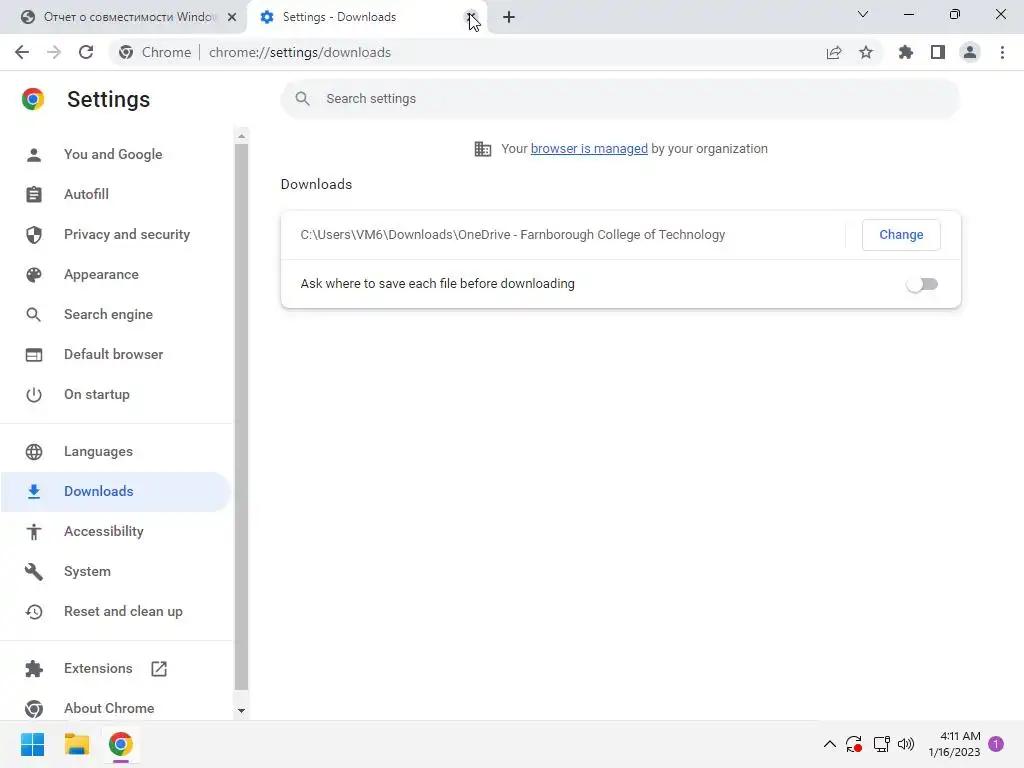1024x768 pixels.
Task: Open the Windows Start menu
Action: (32, 744)
